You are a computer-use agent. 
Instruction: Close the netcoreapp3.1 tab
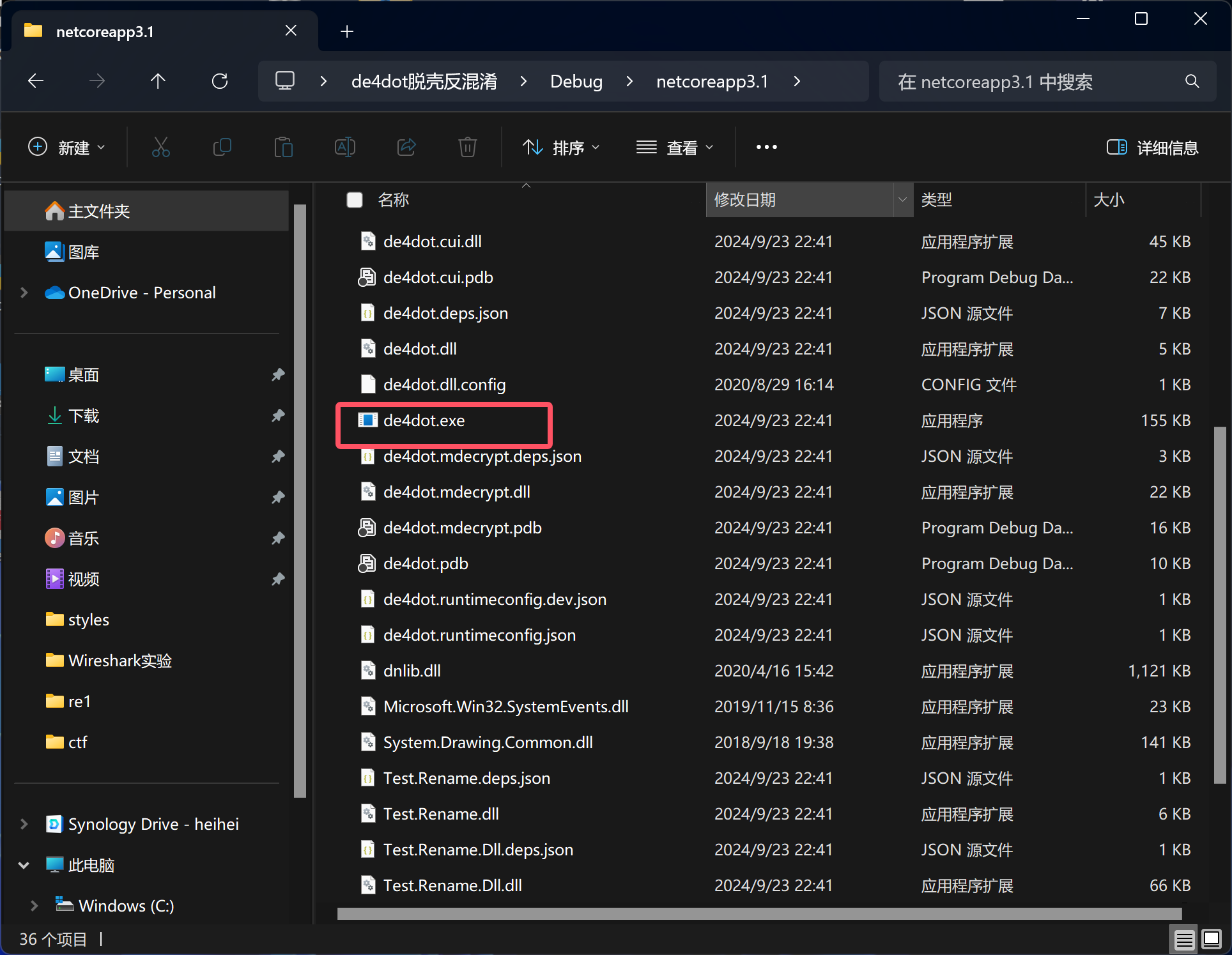(x=291, y=31)
